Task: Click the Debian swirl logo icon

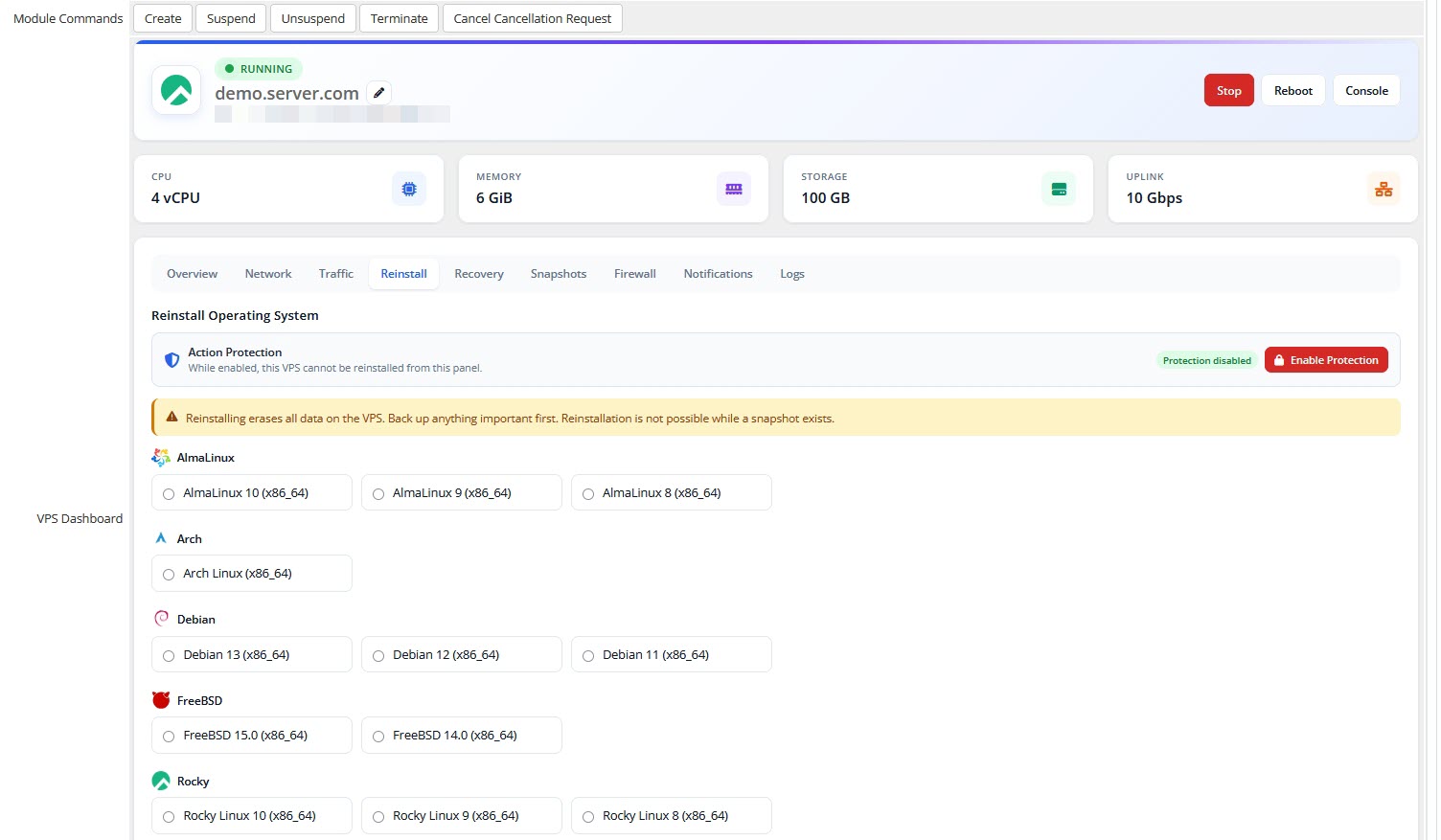Action: [x=161, y=619]
